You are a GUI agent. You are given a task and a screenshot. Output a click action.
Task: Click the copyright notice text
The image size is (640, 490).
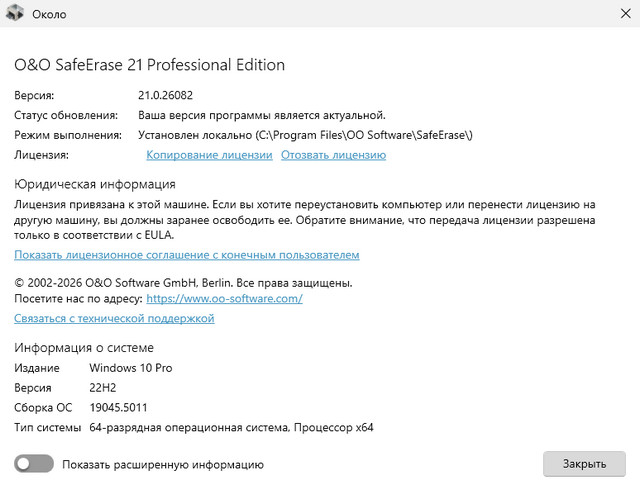tap(186, 282)
